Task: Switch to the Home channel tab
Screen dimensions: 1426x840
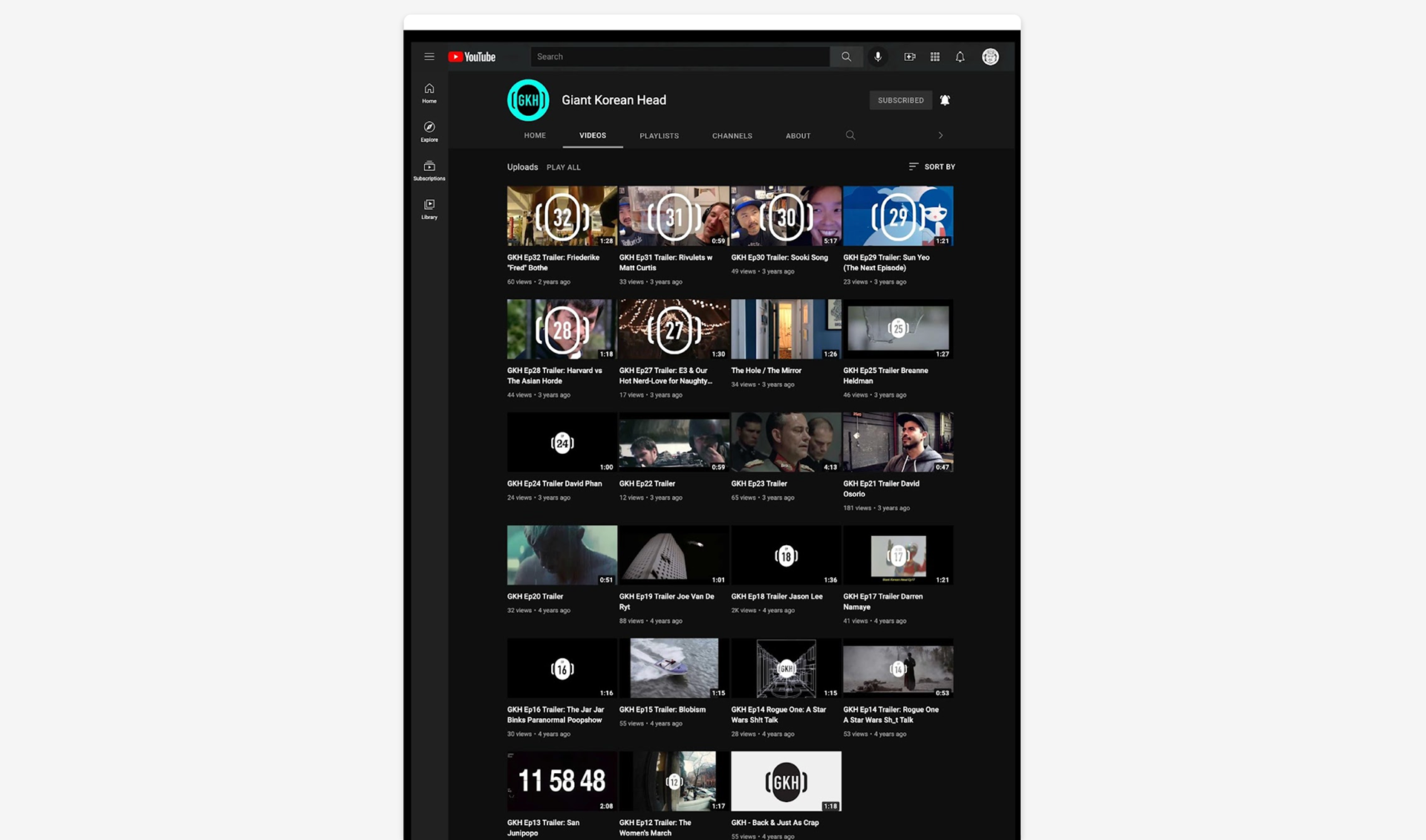Action: (535, 135)
